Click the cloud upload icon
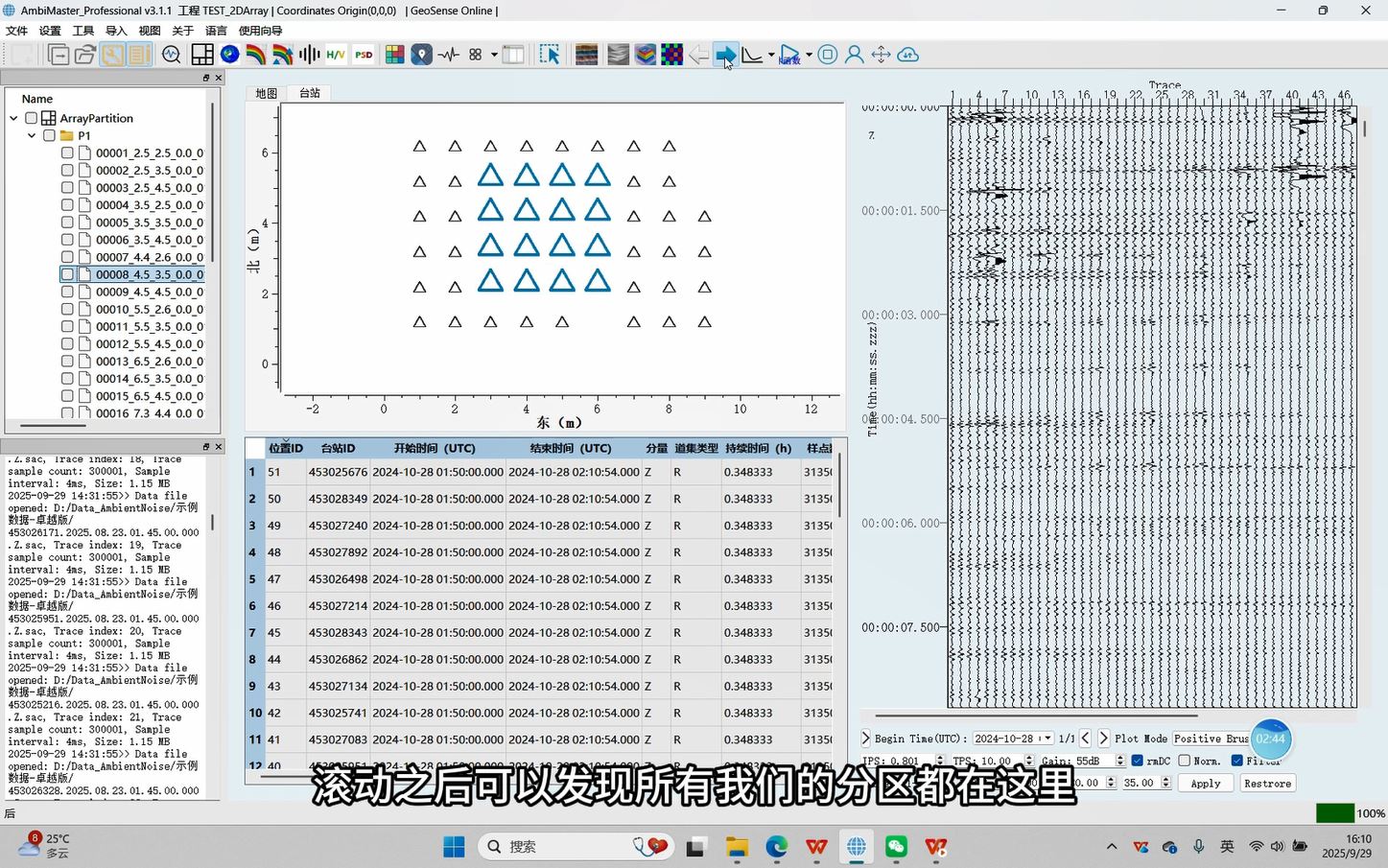The image size is (1388, 868). (x=907, y=55)
